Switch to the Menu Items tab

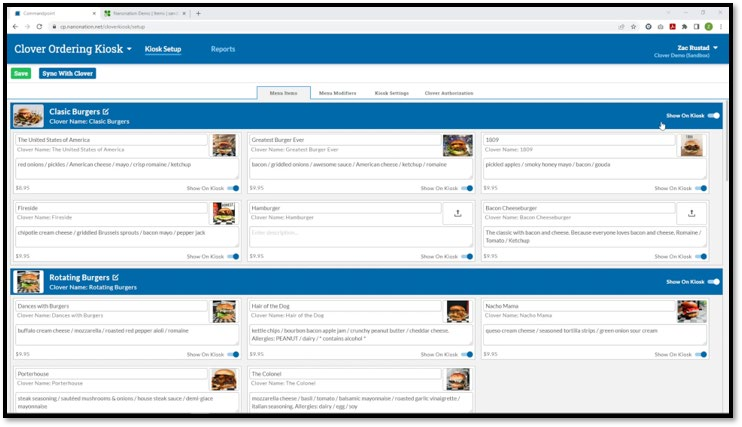coord(283,93)
